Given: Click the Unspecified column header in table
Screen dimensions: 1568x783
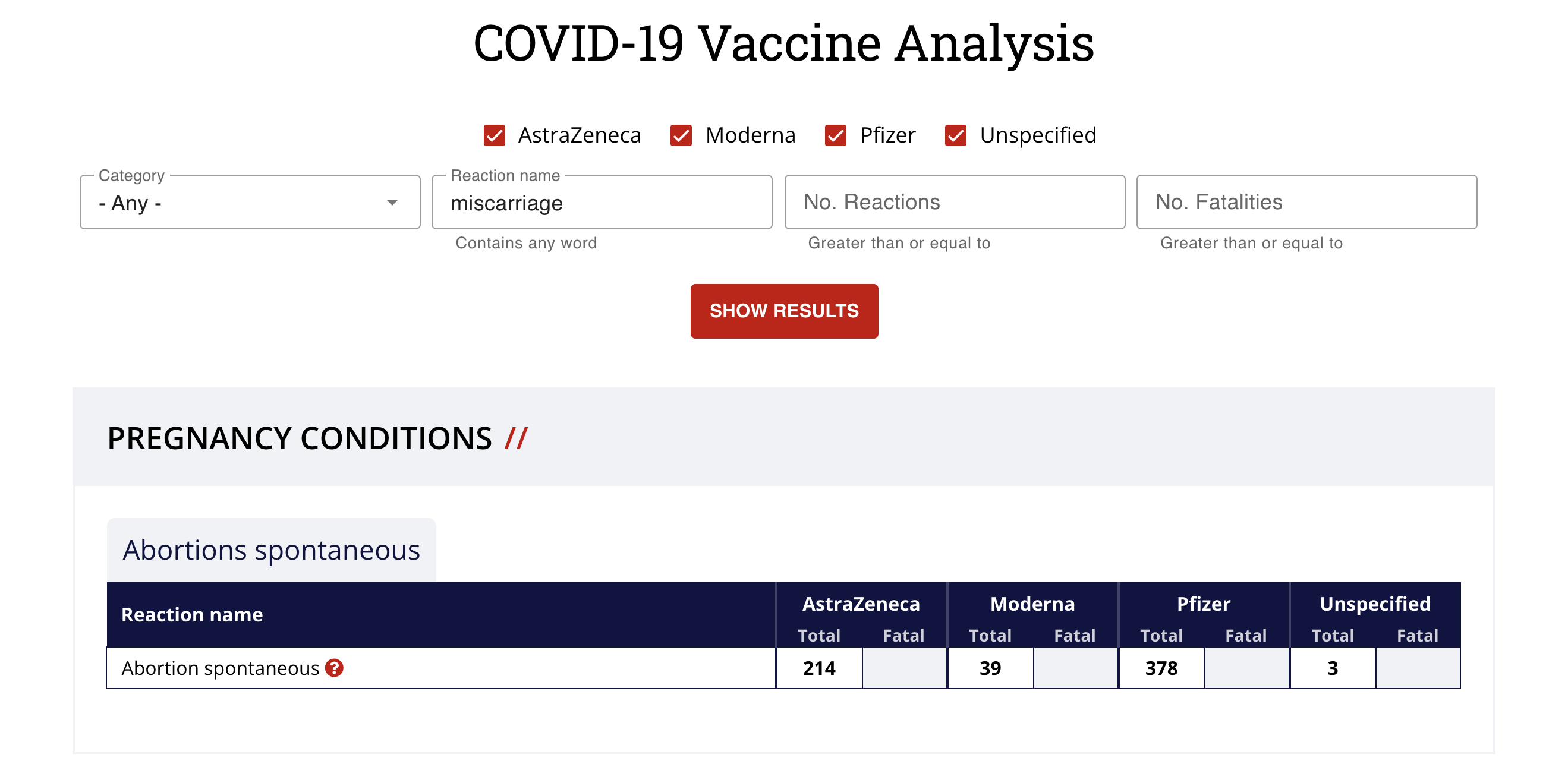Looking at the screenshot, I should pos(1374,604).
